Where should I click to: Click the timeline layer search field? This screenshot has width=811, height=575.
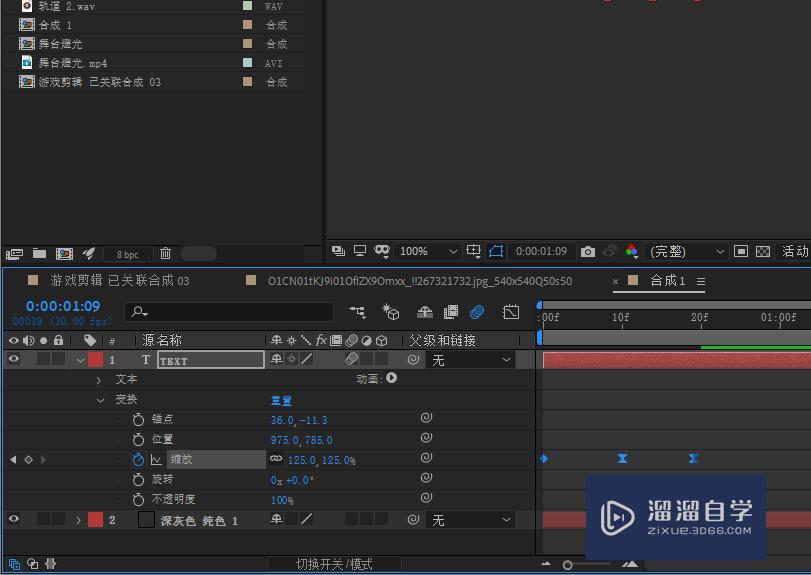(x=229, y=312)
